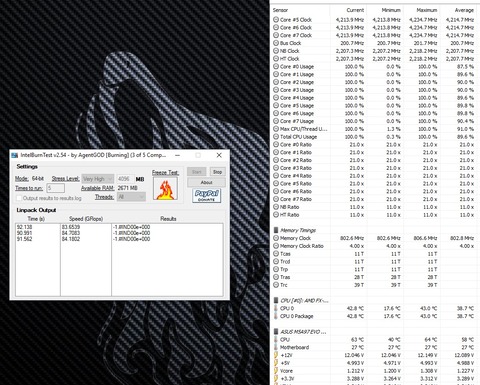
Task: Click the Total CPU Usage sensor icon
Action: tap(276, 137)
